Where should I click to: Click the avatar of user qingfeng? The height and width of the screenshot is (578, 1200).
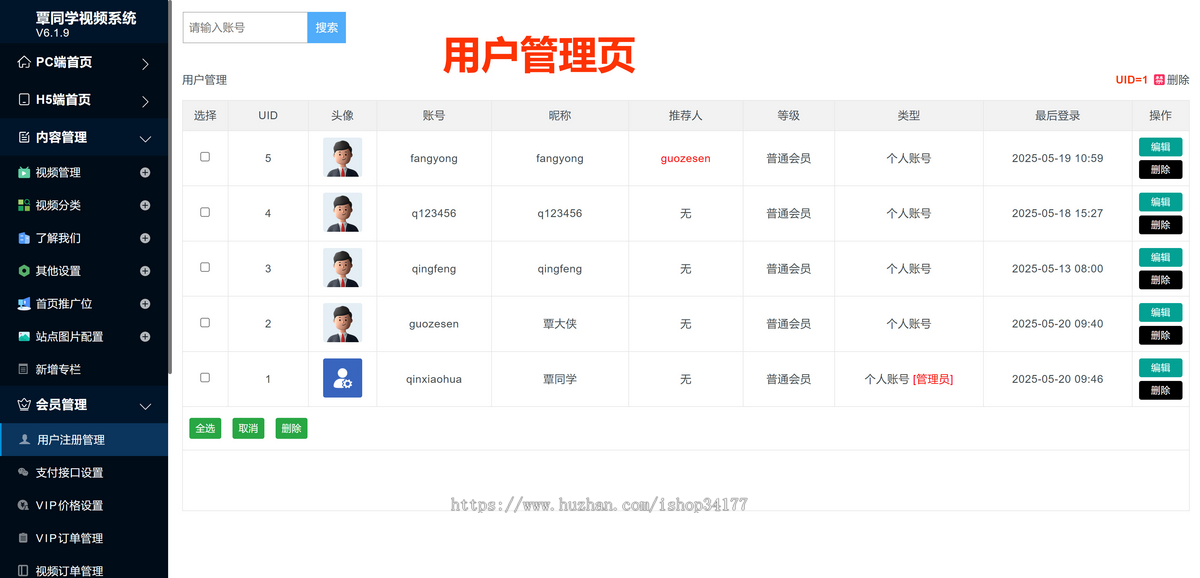pyautogui.click(x=342, y=268)
